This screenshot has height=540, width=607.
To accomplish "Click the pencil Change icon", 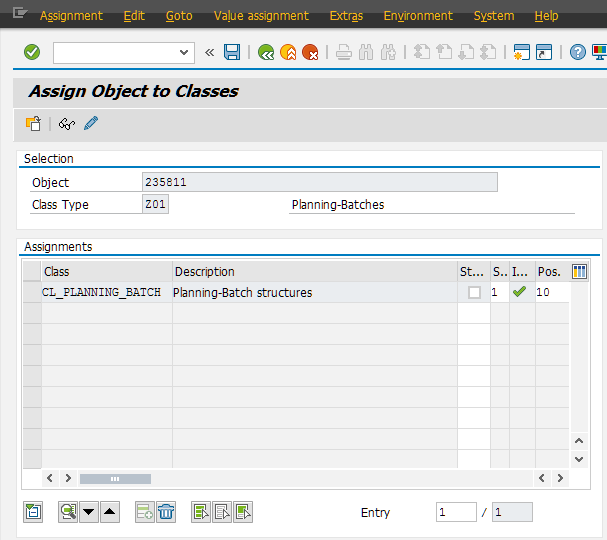I will pos(91,124).
